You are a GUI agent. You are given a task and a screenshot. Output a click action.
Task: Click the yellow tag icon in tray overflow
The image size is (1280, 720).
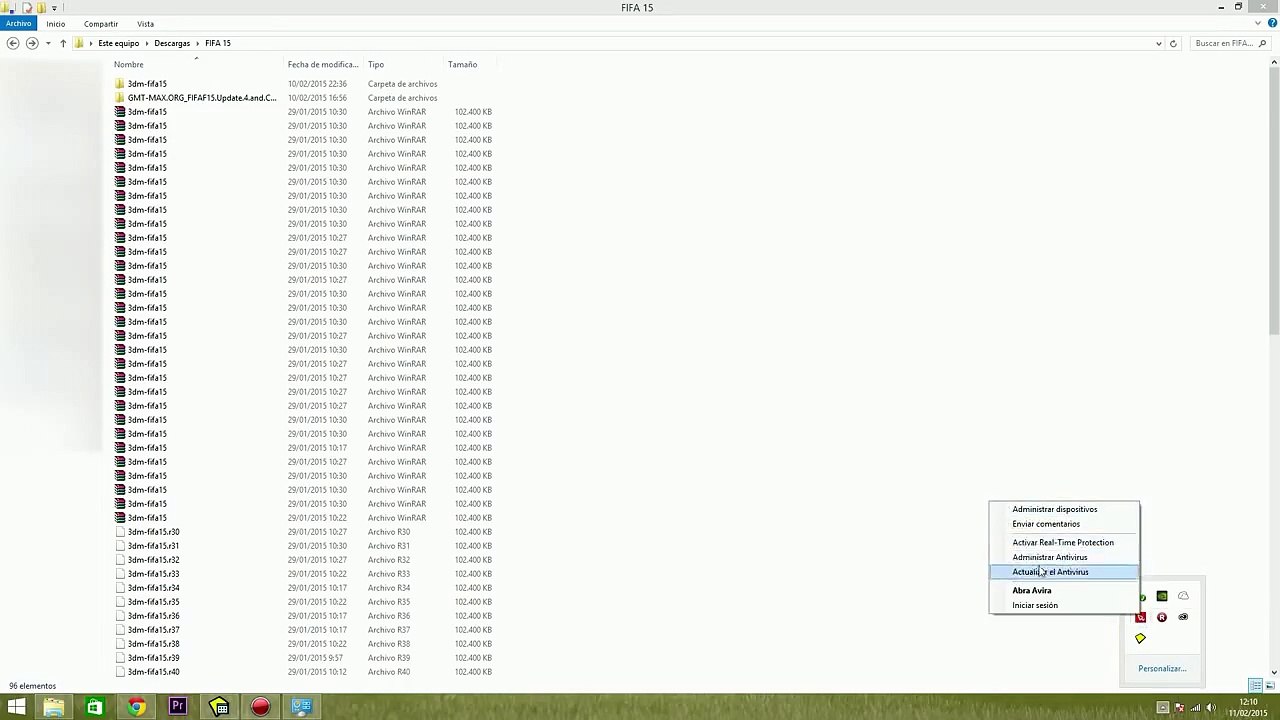tap(1140, 639)
